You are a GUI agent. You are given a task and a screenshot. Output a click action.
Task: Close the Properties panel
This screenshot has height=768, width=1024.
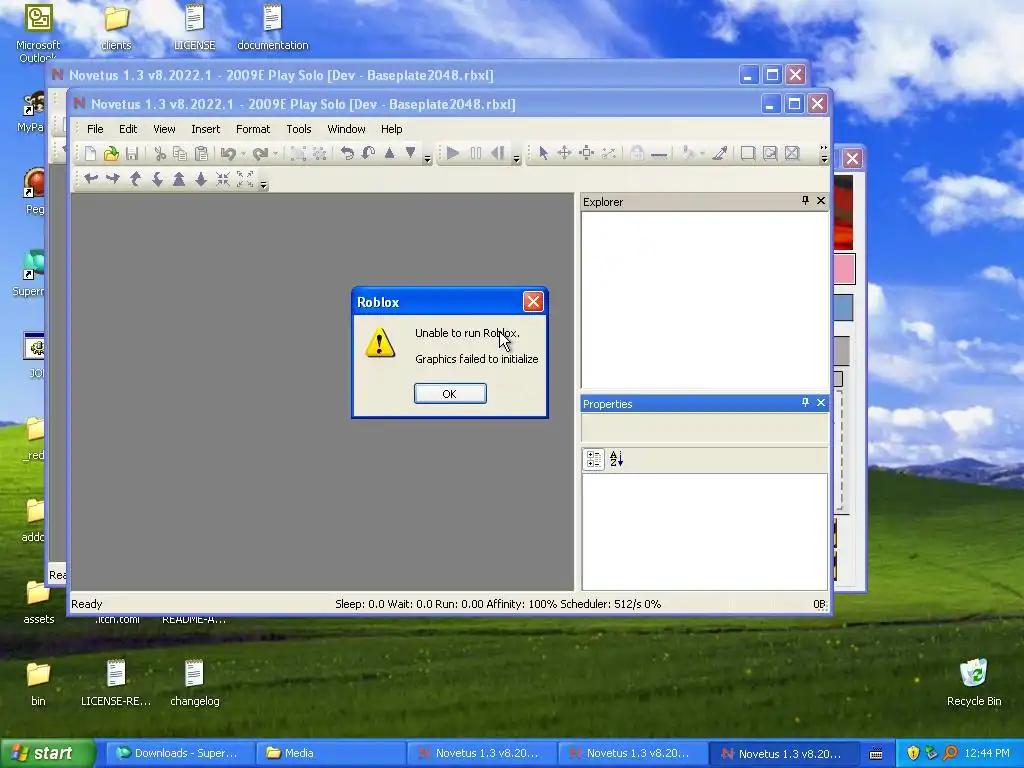tap(821, 403)
